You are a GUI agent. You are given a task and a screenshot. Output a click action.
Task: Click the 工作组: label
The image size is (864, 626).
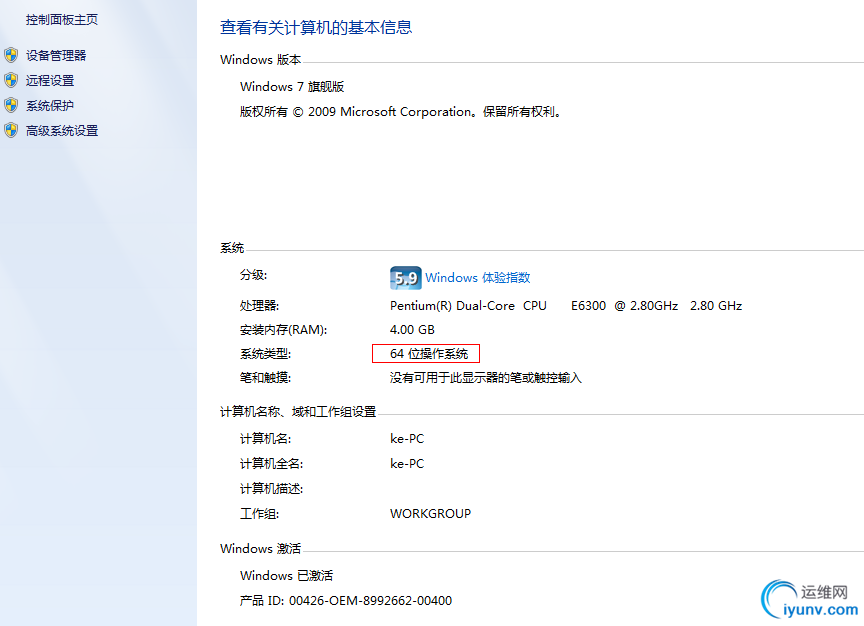click(x=260, y=514)
